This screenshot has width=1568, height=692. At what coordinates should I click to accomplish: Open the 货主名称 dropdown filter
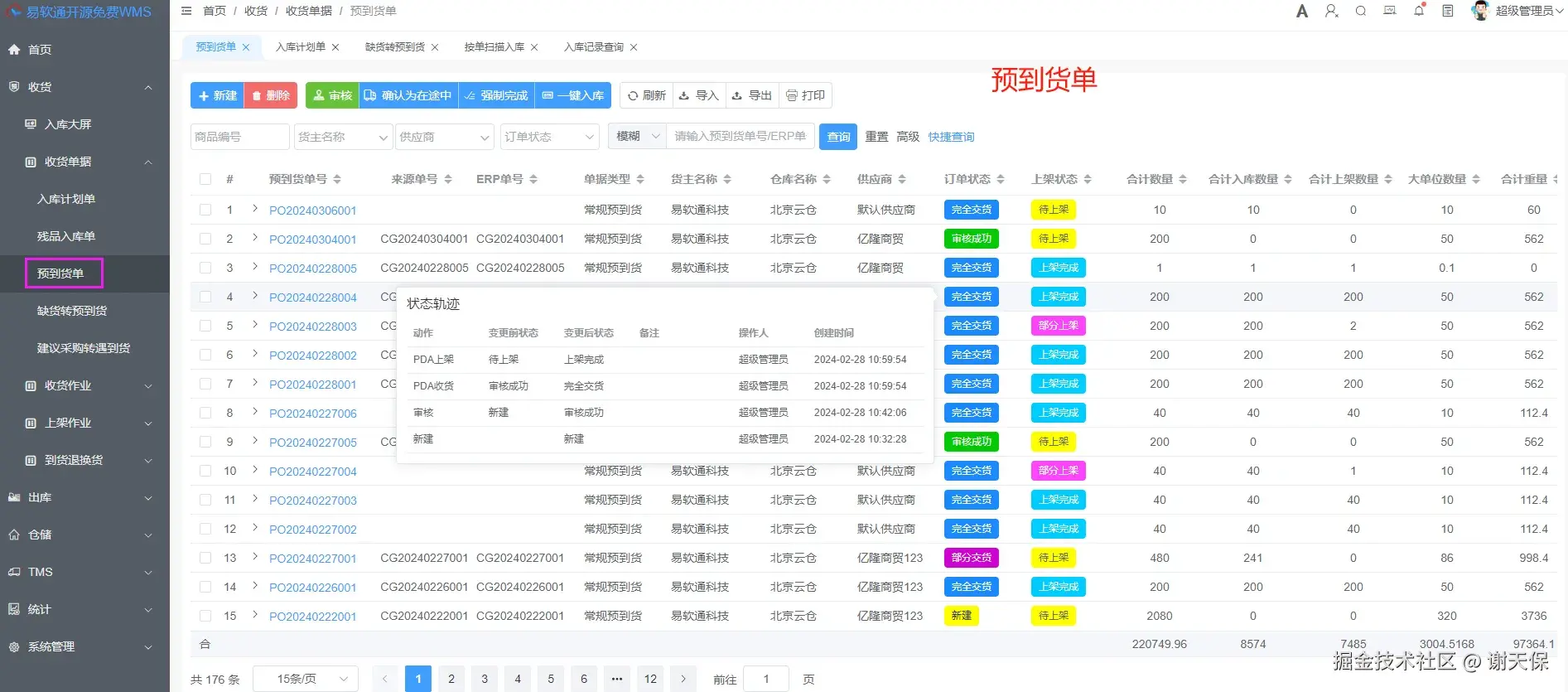343,137
